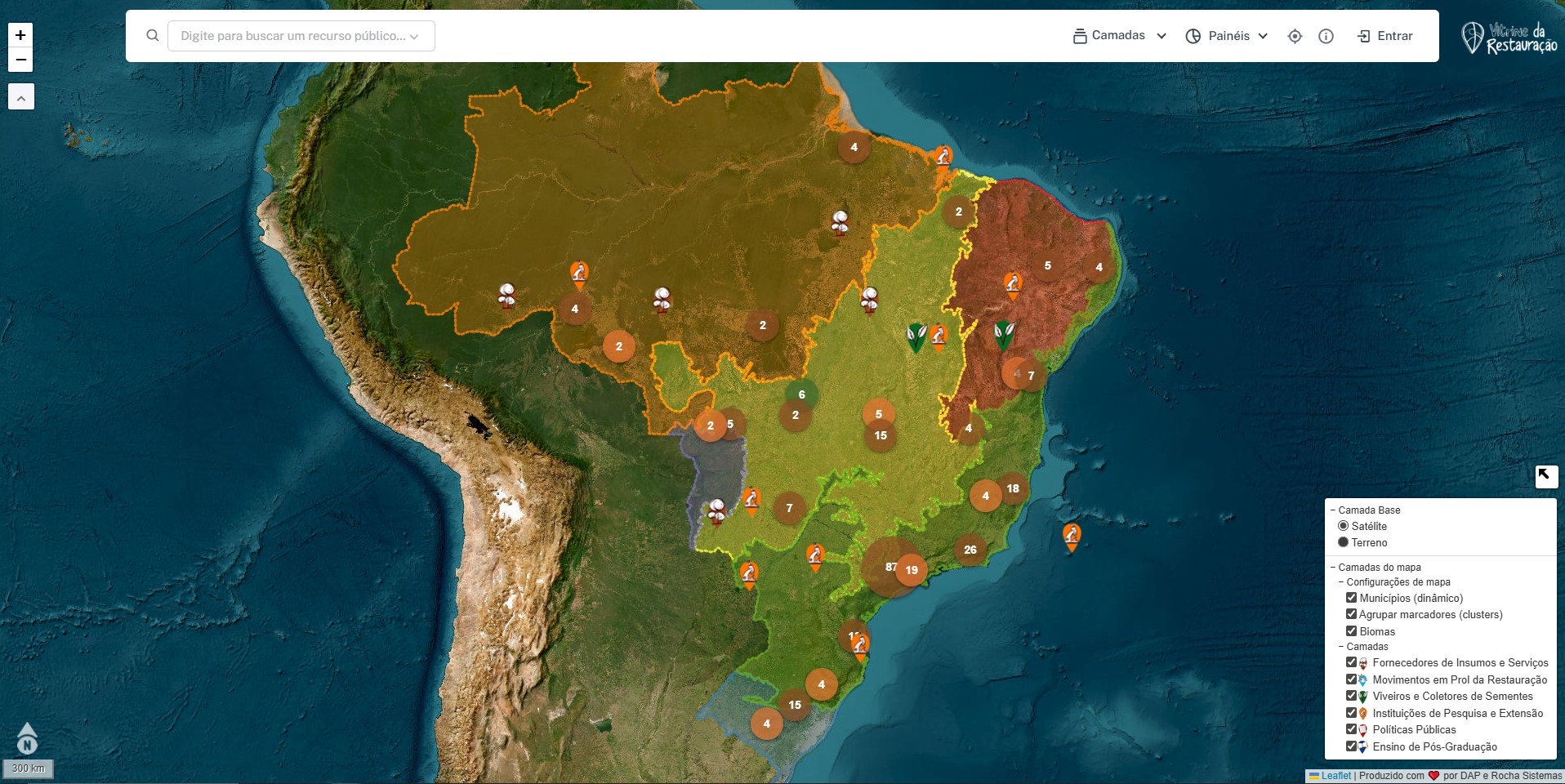Click the zoom in control on the map

pyautogui.click(x=20, y=35)
